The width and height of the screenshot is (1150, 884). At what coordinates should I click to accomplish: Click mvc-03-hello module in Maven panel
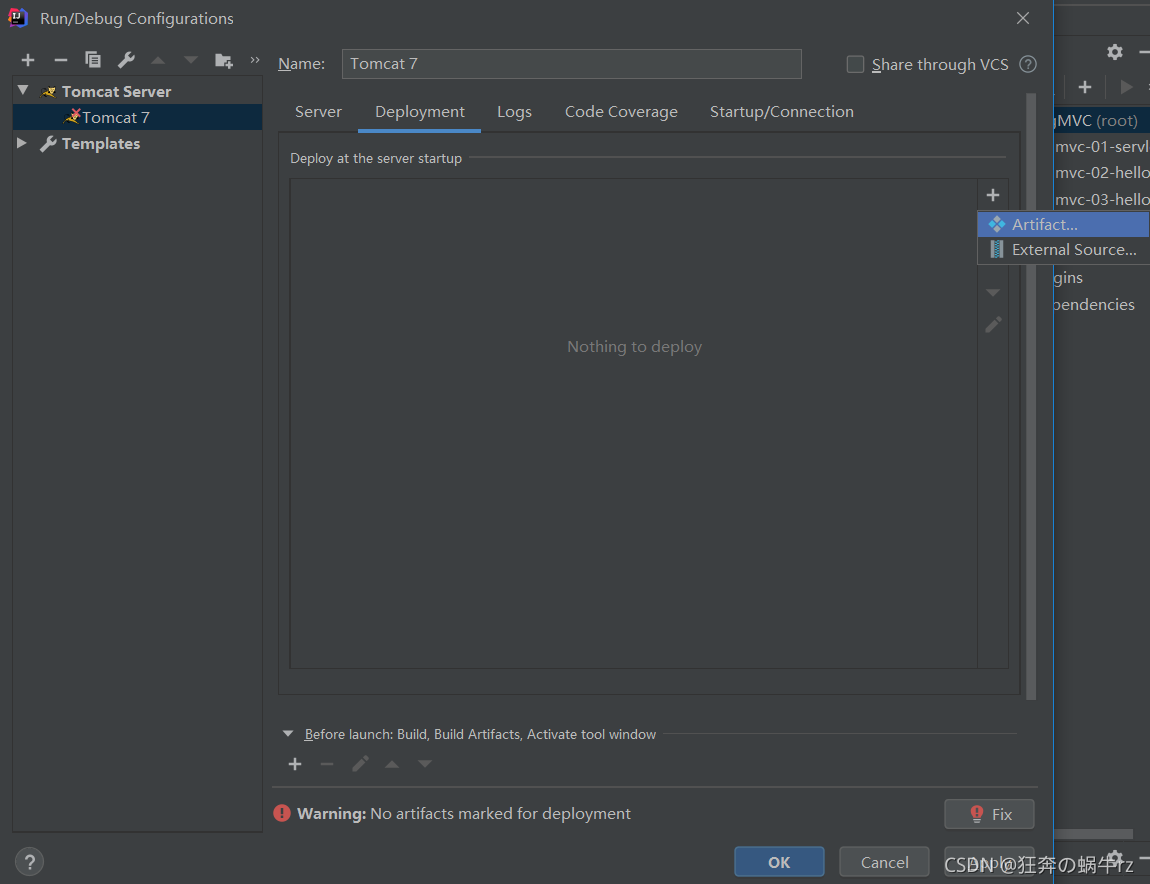click(x=1102, y=200)
